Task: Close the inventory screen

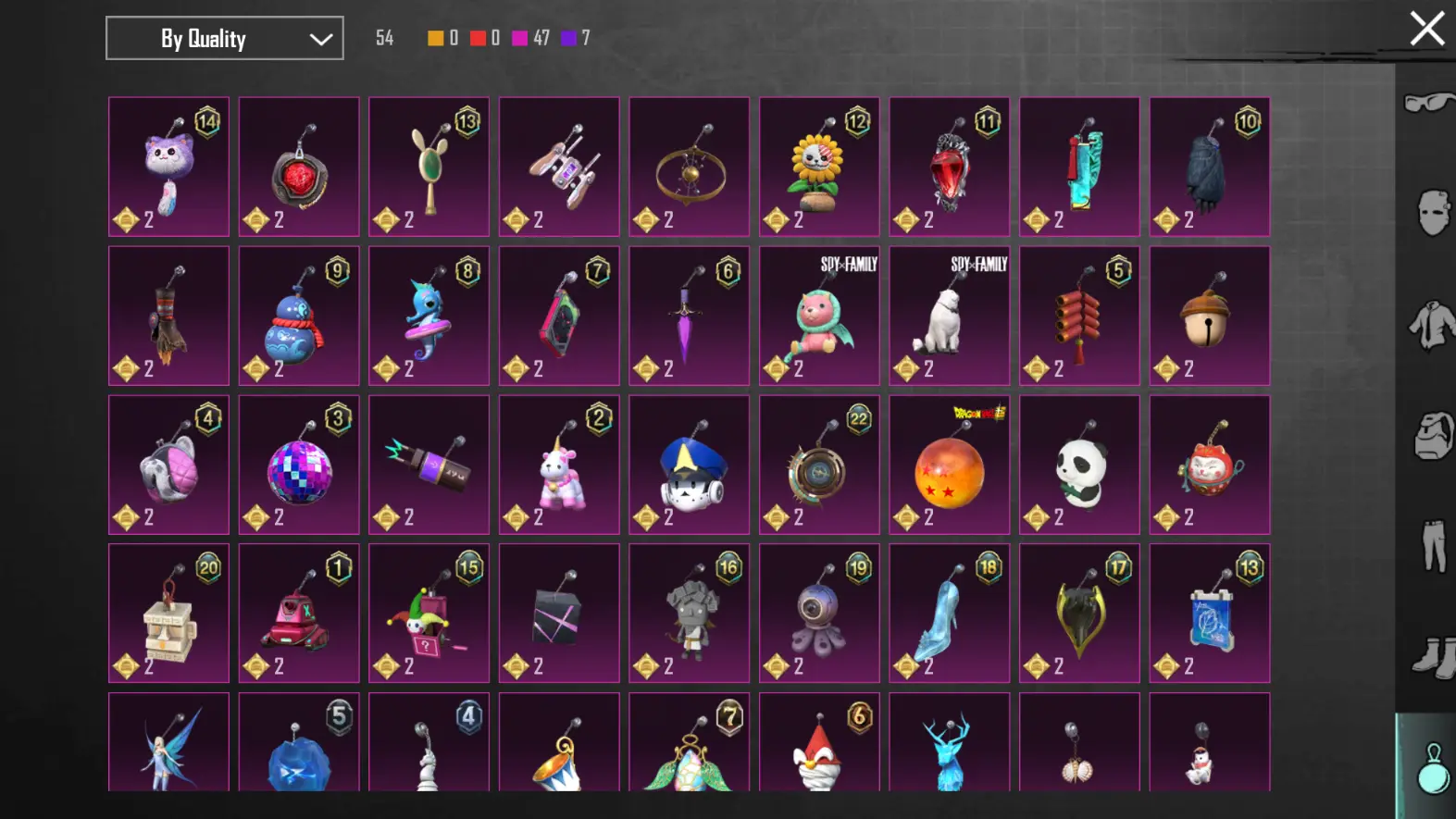Action: 1426,28
